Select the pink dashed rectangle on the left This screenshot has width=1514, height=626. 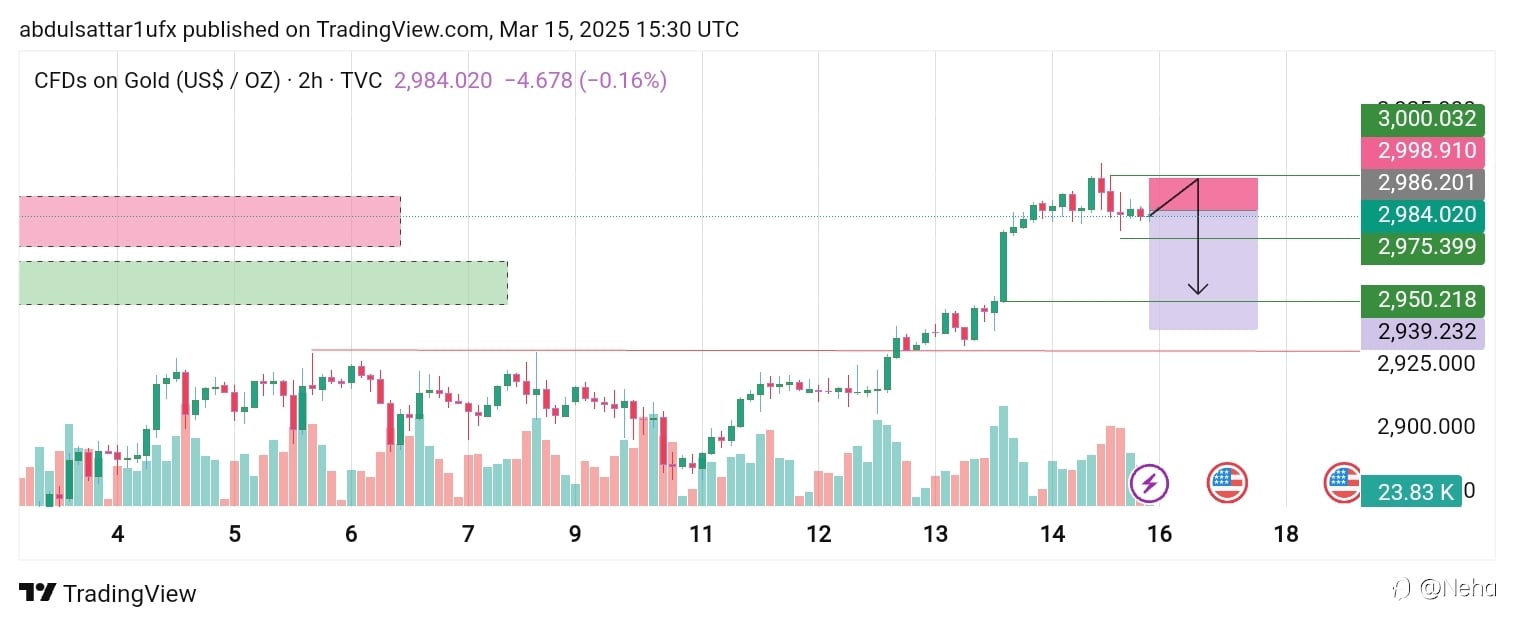tap(210, 221)
